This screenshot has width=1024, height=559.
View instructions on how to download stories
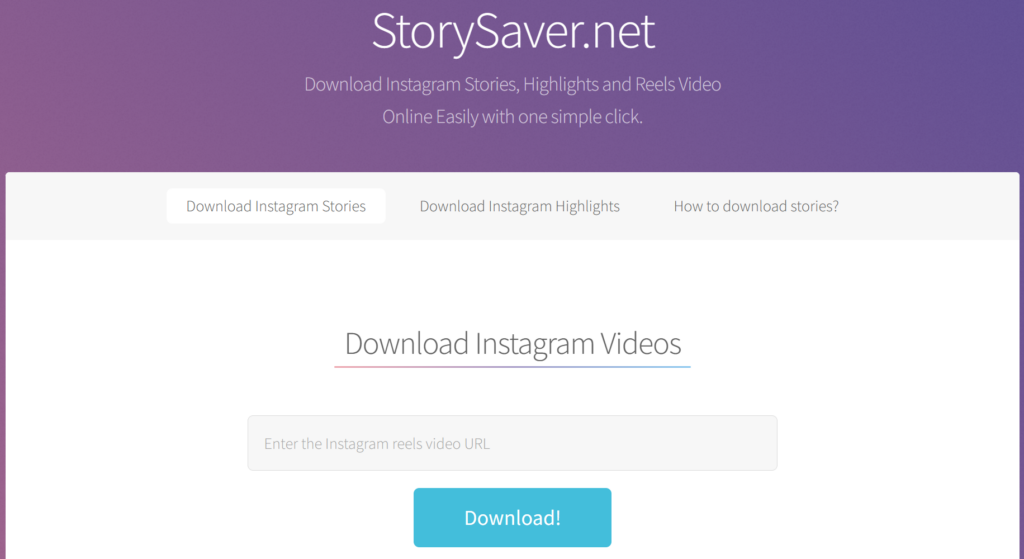coord(756,206)
